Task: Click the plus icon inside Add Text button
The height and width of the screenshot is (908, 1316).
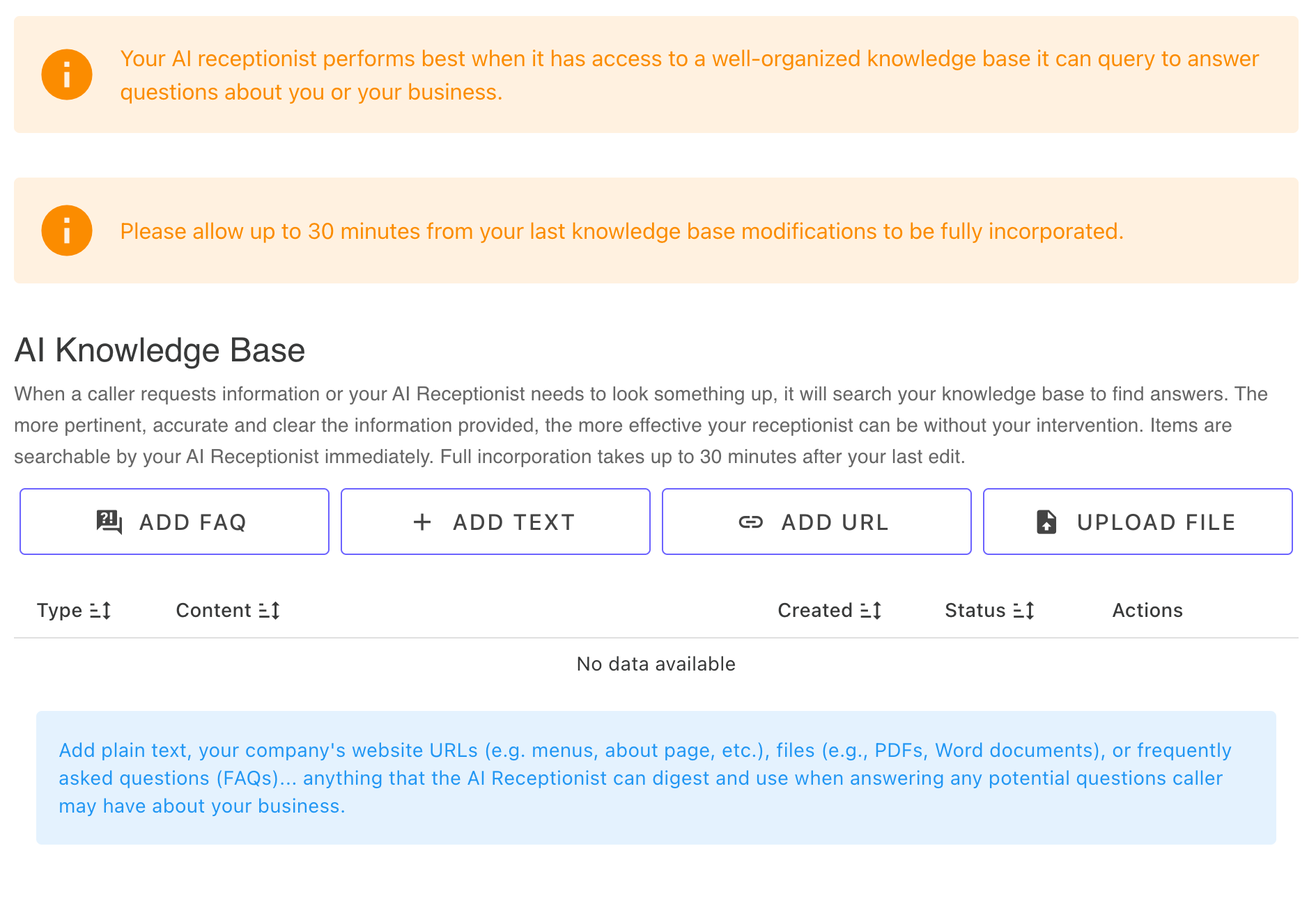Action: click(x=422, y=522)
